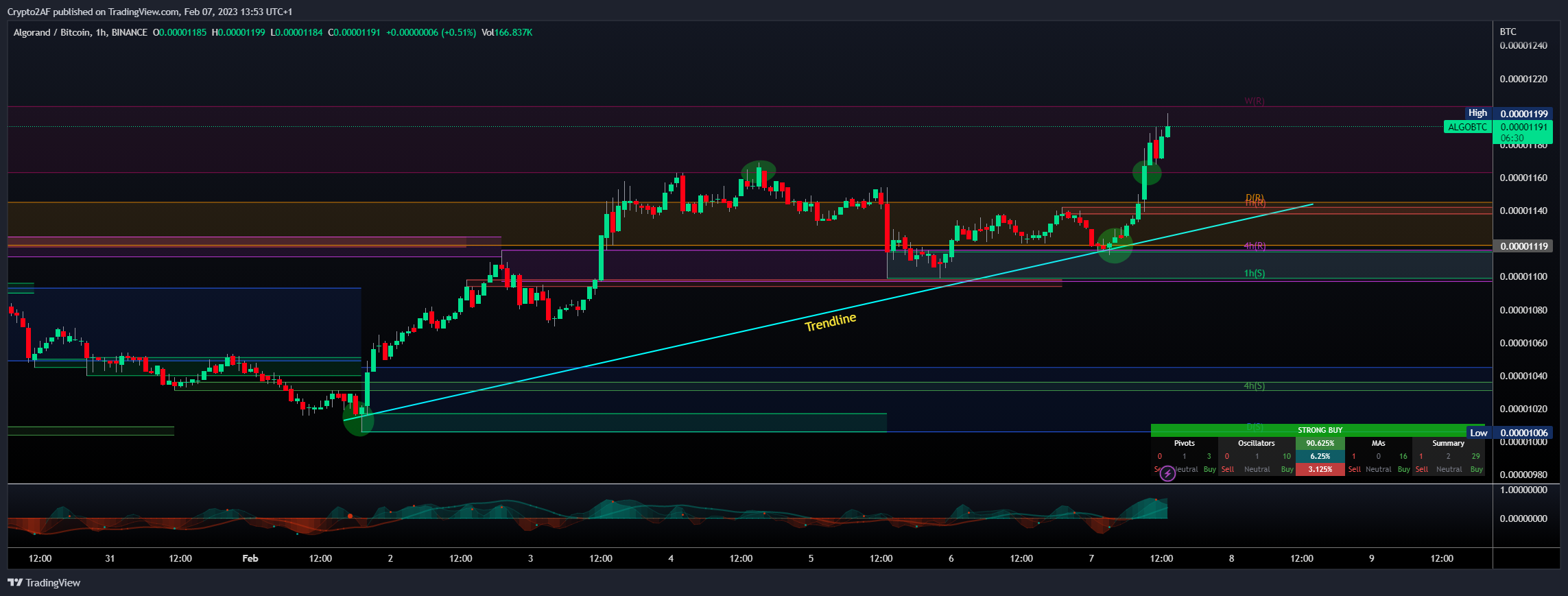Click the high-price H0.00001199 value in header
This screenshot has width=1568, height=596.
(238, 32)
